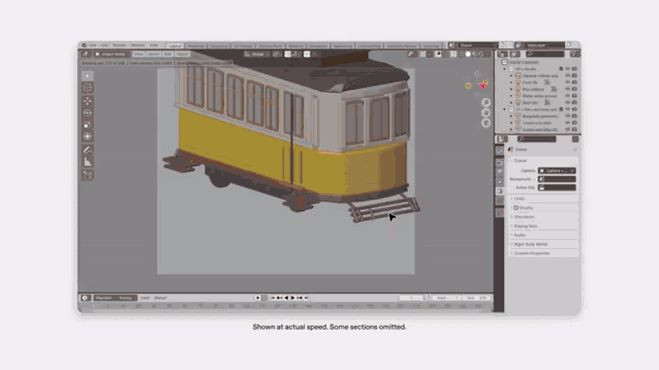Open the Add menu in viewport header

pos(168,54)
